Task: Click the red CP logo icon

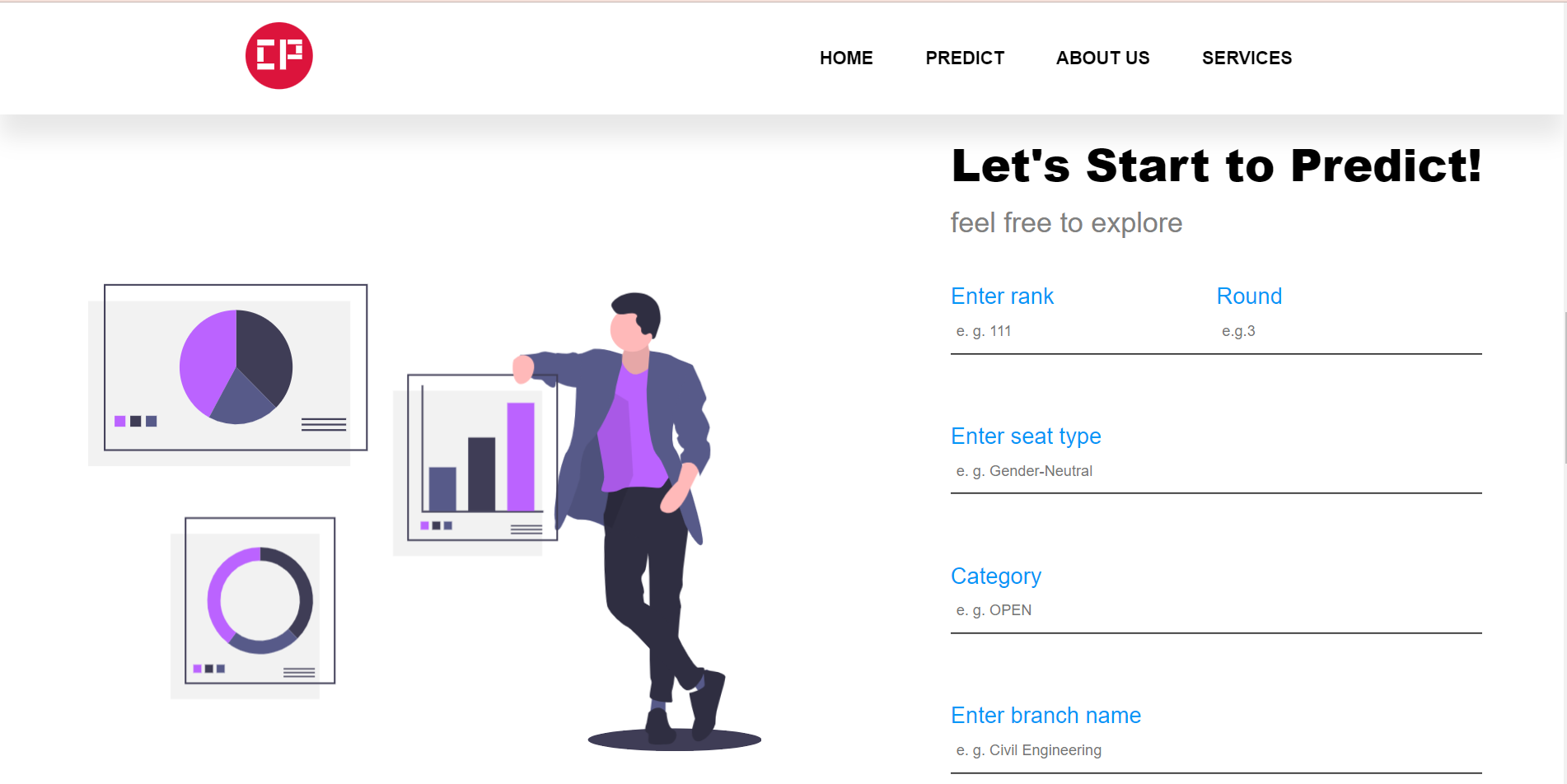Action: click(x=278, y=54)
